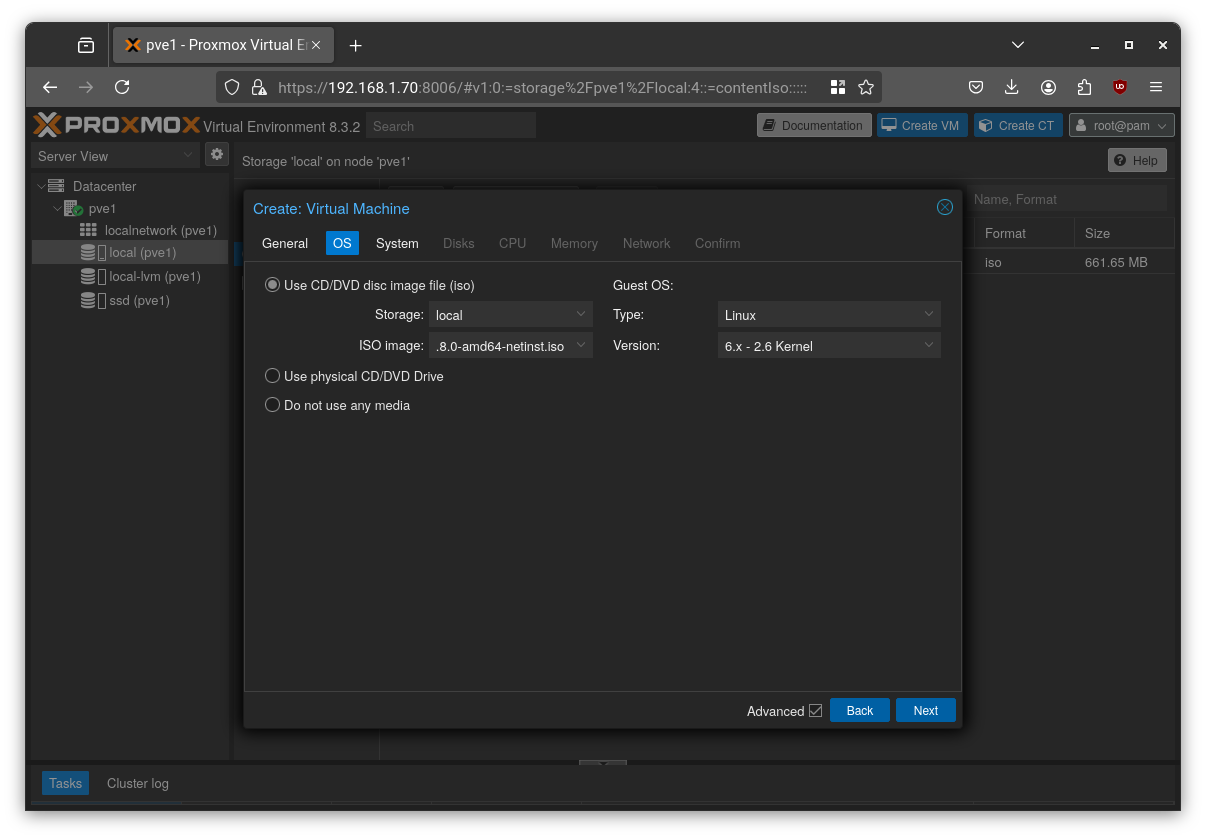This screenshot has width=1206, height=839.
Task: Select the 'Use physical CD/DVD Drive' option
Action: click(272, 375)
